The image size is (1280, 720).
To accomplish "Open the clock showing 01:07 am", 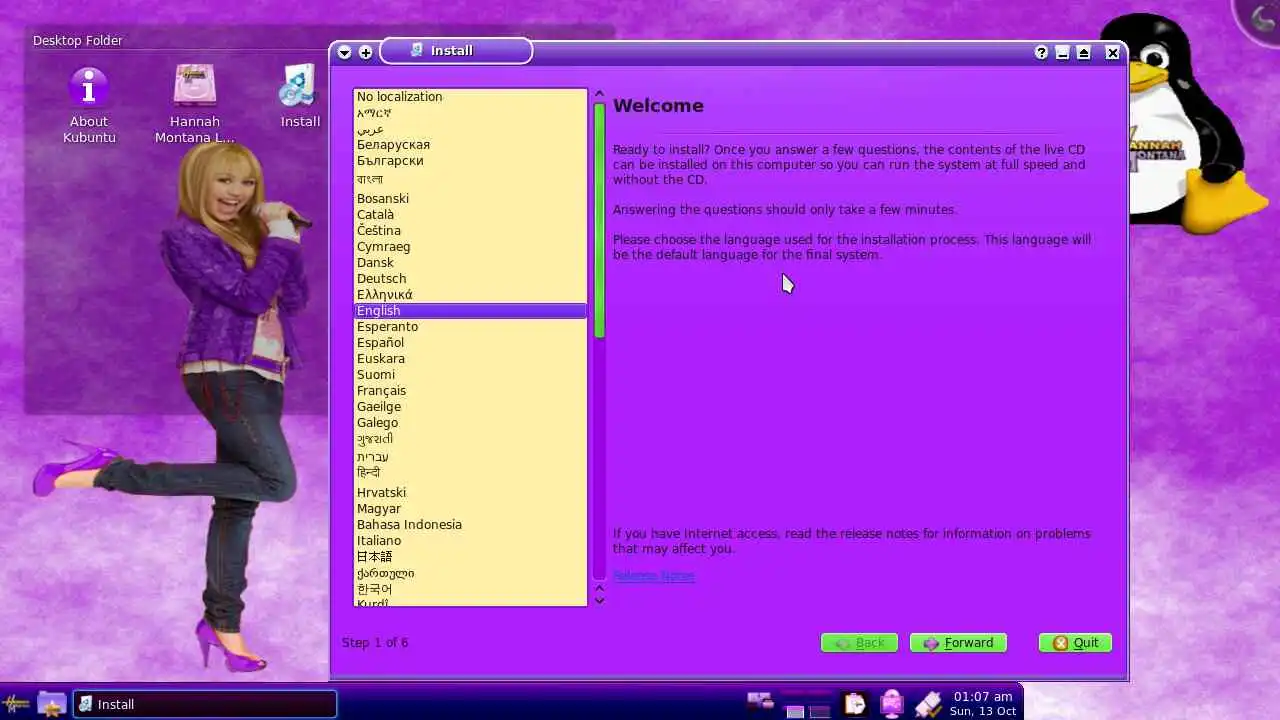I will [x=983, y=704].
